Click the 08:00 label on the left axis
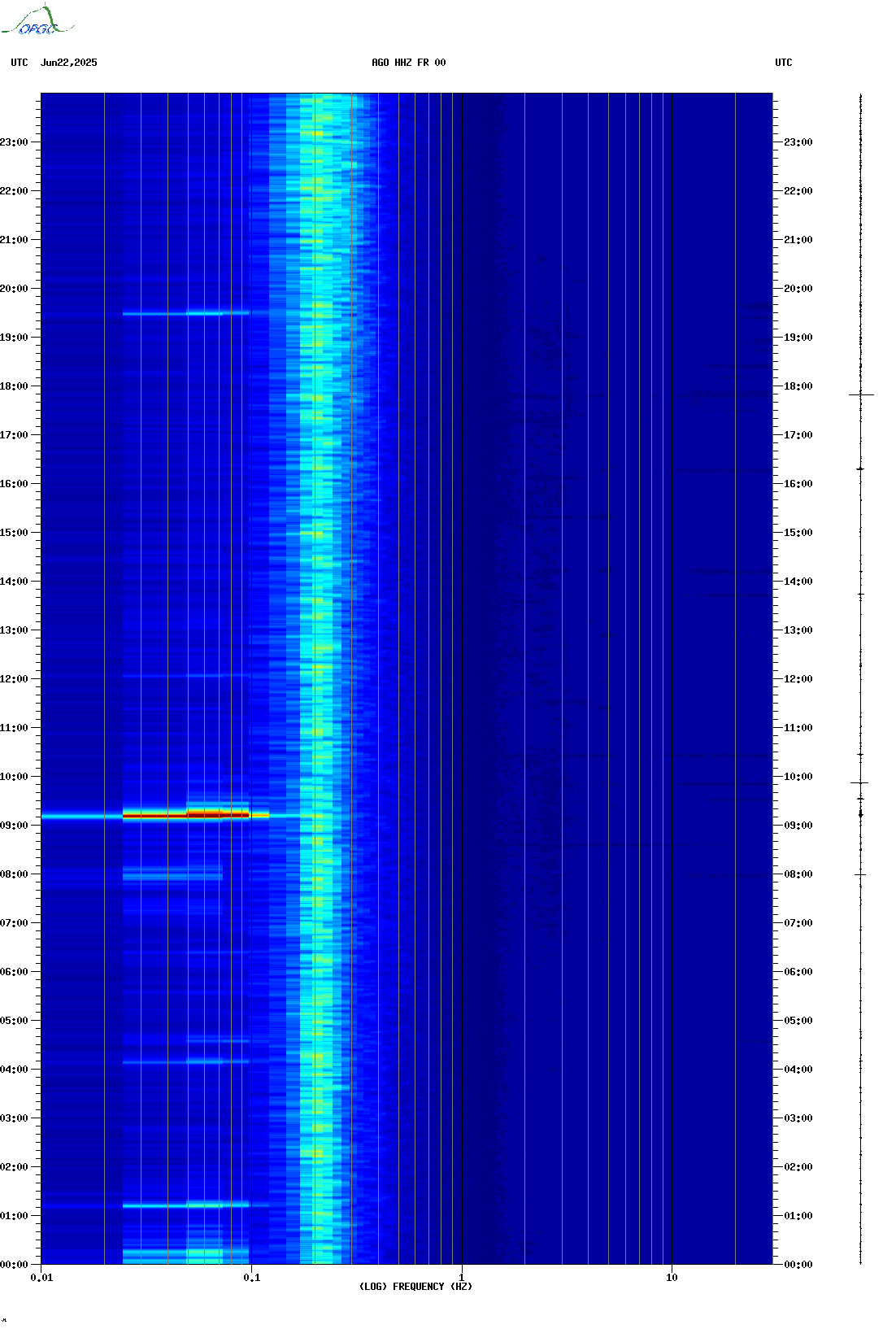Viewport: 896px width, 1329px height. click(14, 874)
